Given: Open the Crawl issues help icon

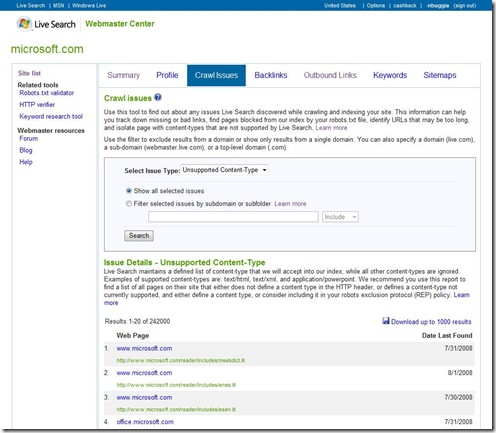Looking at the screenshot, I should 158,97.
